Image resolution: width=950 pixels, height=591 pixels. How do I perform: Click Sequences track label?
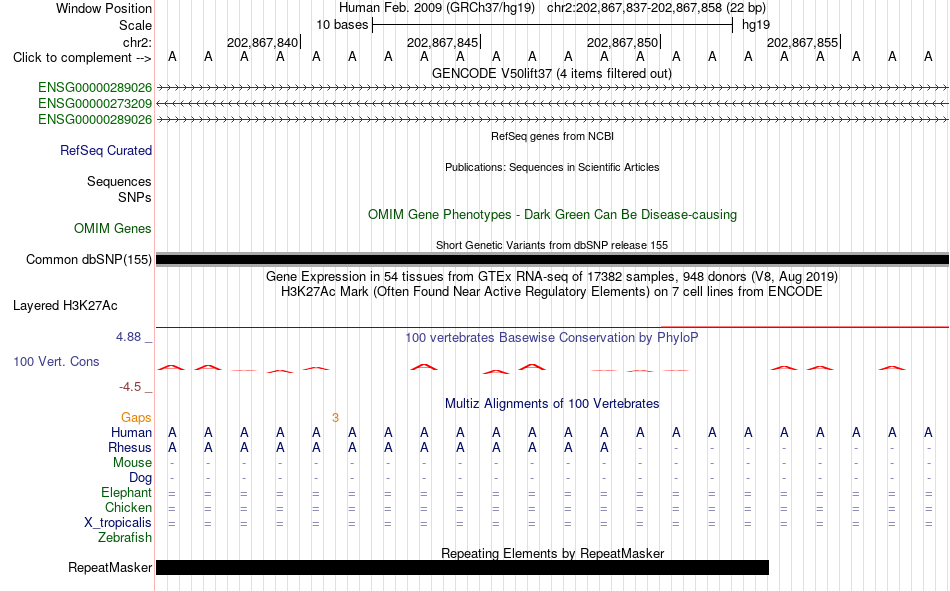(x=119, y=181)
